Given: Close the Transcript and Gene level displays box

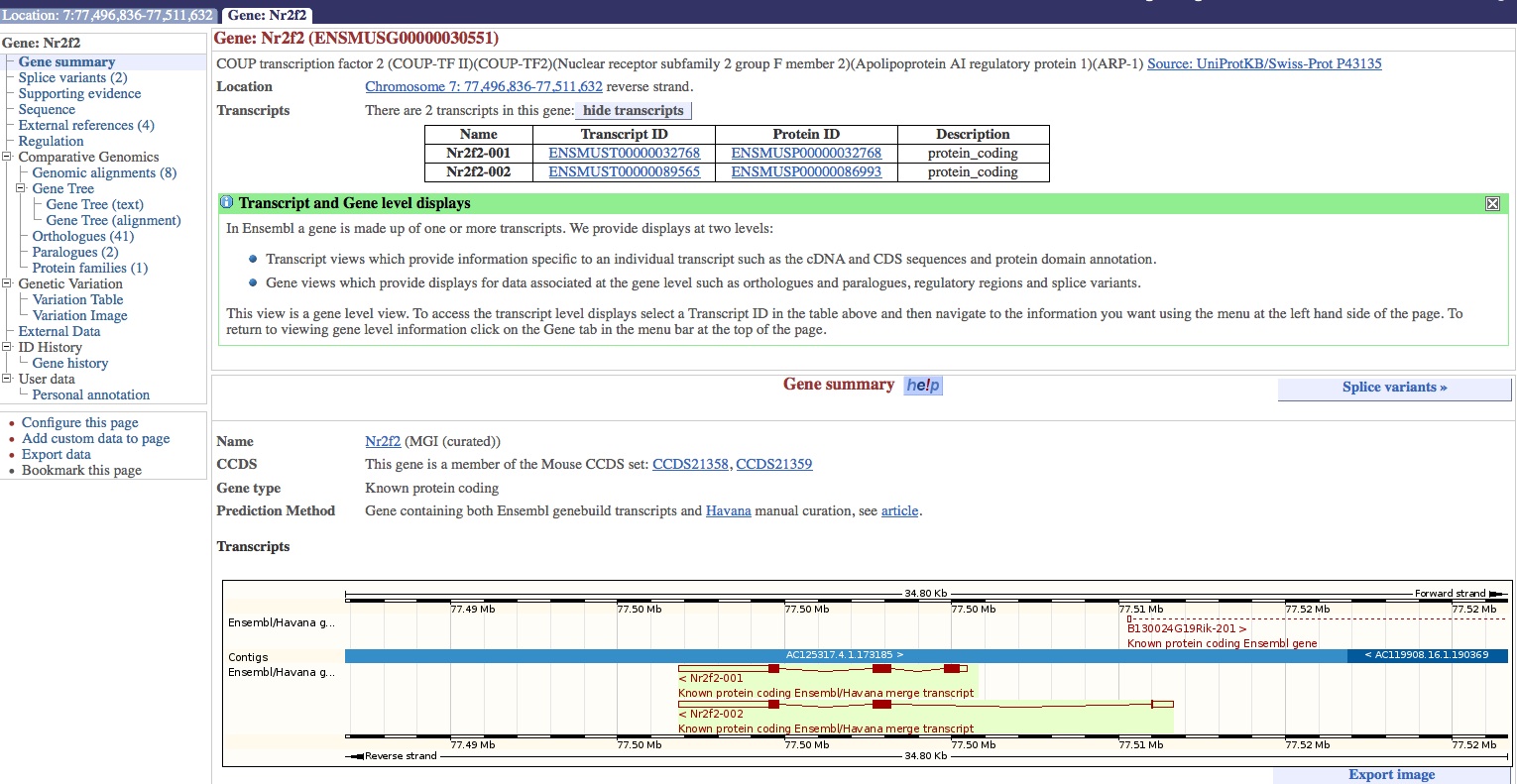Looking at the screenshot, I should point(1492,203).
